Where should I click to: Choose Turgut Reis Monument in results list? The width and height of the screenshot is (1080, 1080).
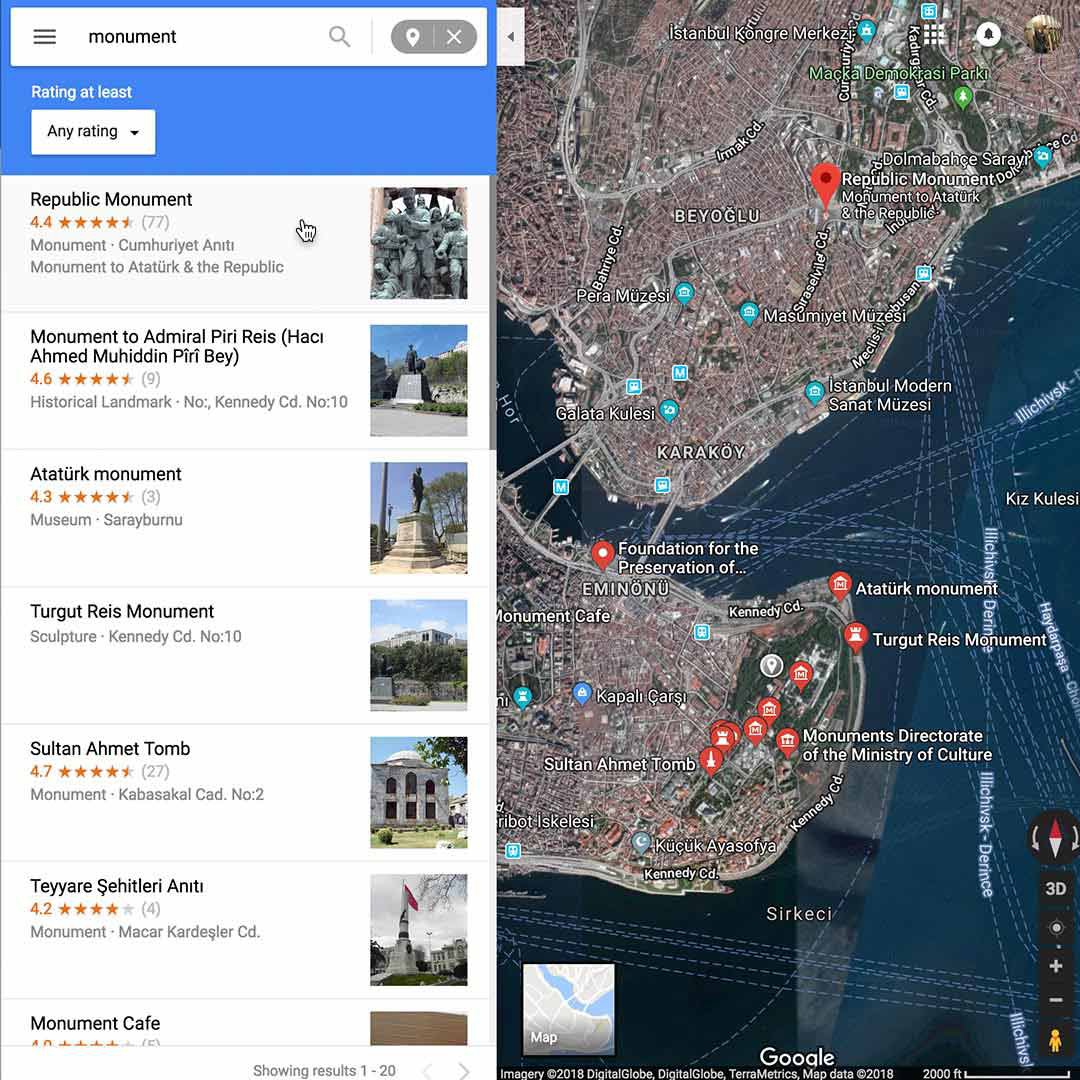point(245,655)
